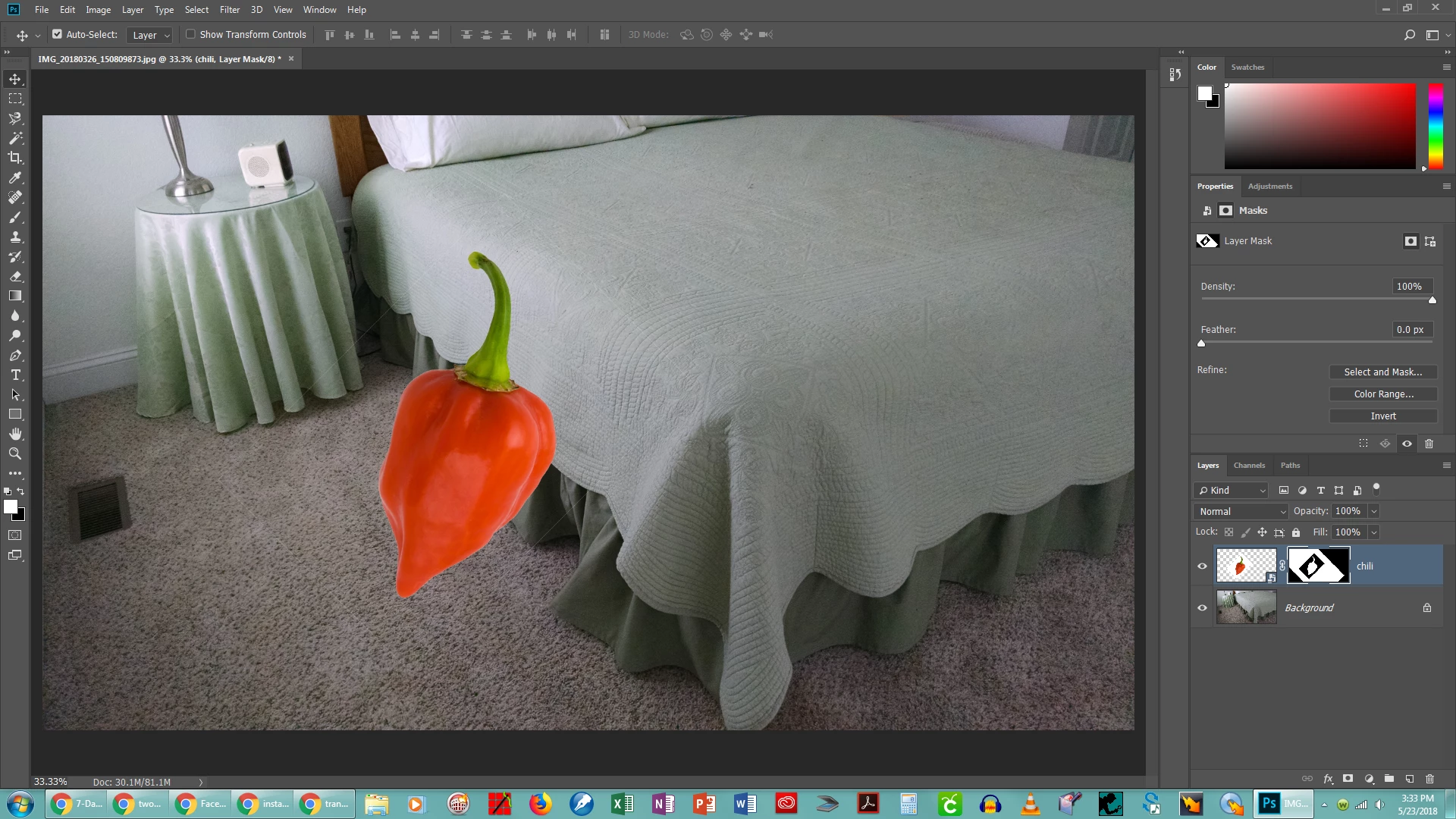Image resolution: width=1456 pixels, height=819 pixels.
Task: Hide the chili layer
Action: pos(1202,566)
